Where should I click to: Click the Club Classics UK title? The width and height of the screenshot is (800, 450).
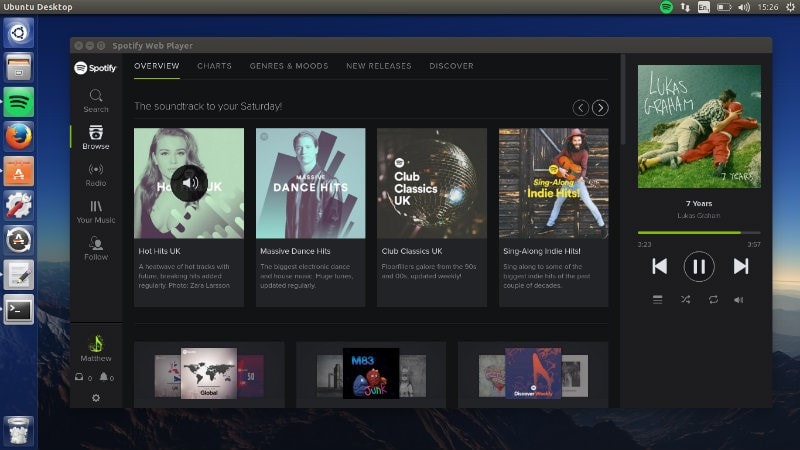click(412, 251)
